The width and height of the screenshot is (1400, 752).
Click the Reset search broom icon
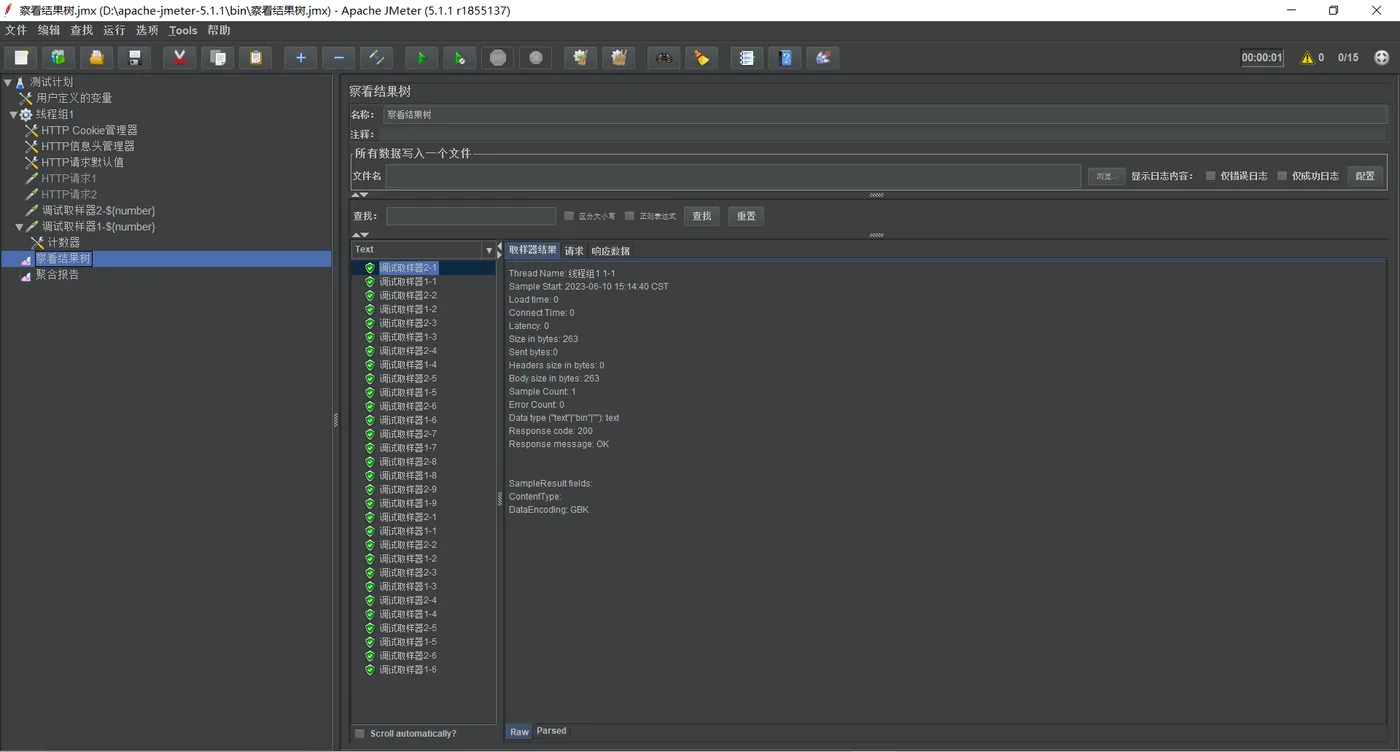(x=702, y=58)
